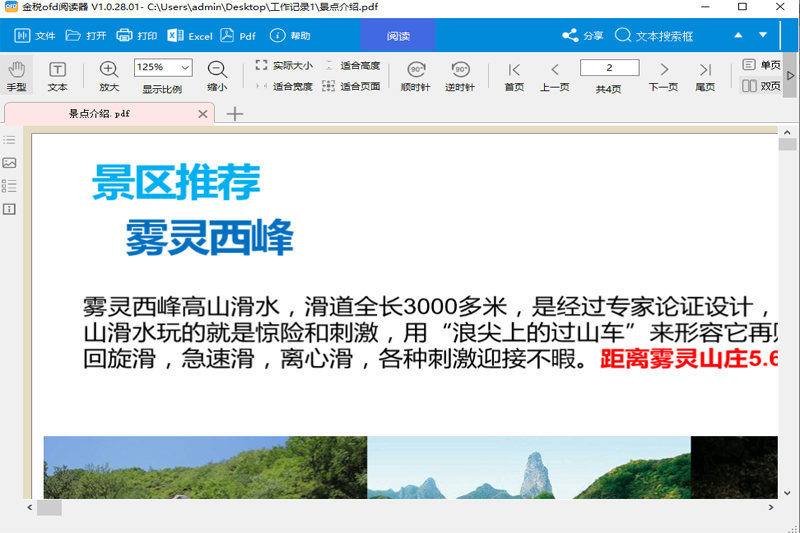
Task: Switch to double page view (双页)
Action: [x=761, y=86]
